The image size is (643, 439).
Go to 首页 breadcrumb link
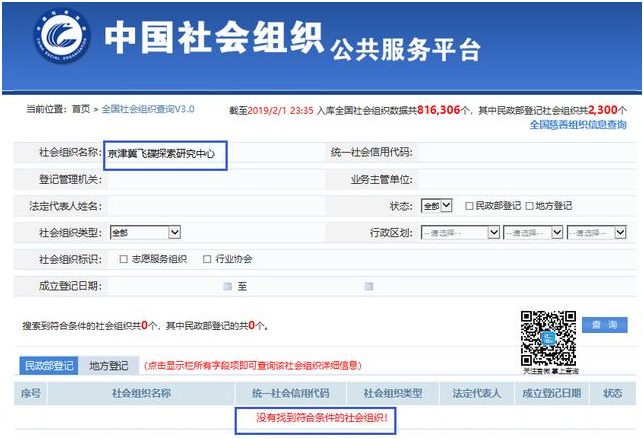[81, 109]
